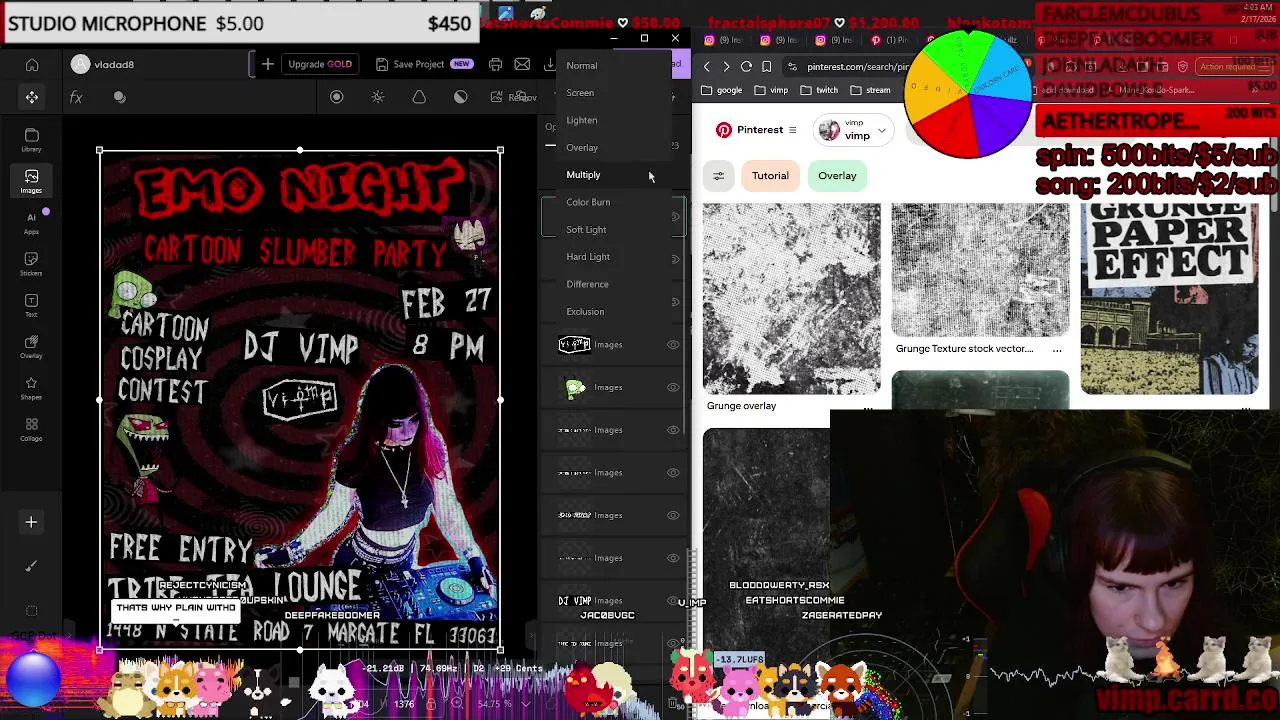This screenshot has width=1280, height=720.
Task: Open the shape crop toolbar icon
Action: [x=419, y=97]
